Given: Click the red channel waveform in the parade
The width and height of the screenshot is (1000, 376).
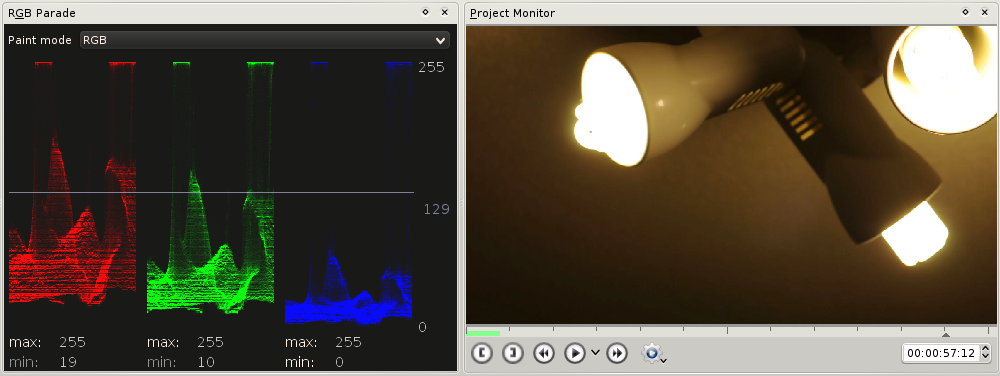Looking at the screenshot, I should pos(72,184).
